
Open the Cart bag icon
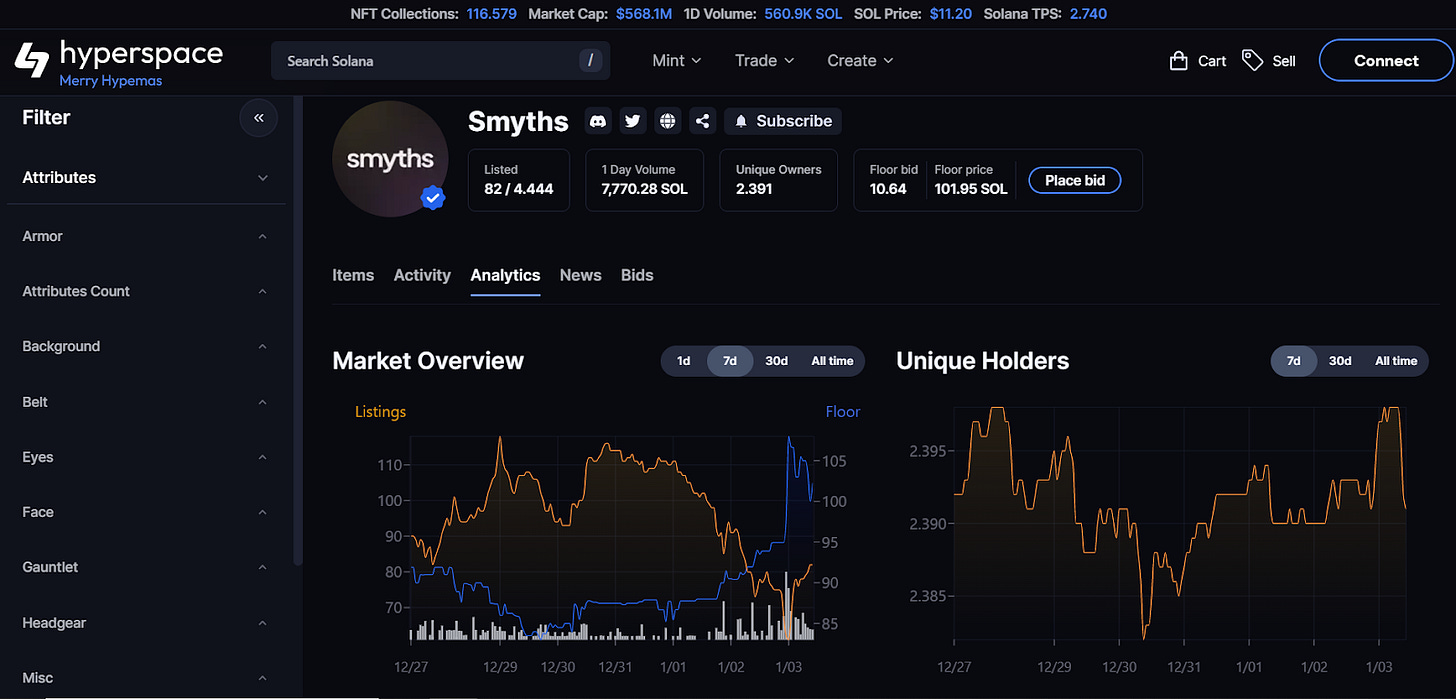click(1179, 61)
